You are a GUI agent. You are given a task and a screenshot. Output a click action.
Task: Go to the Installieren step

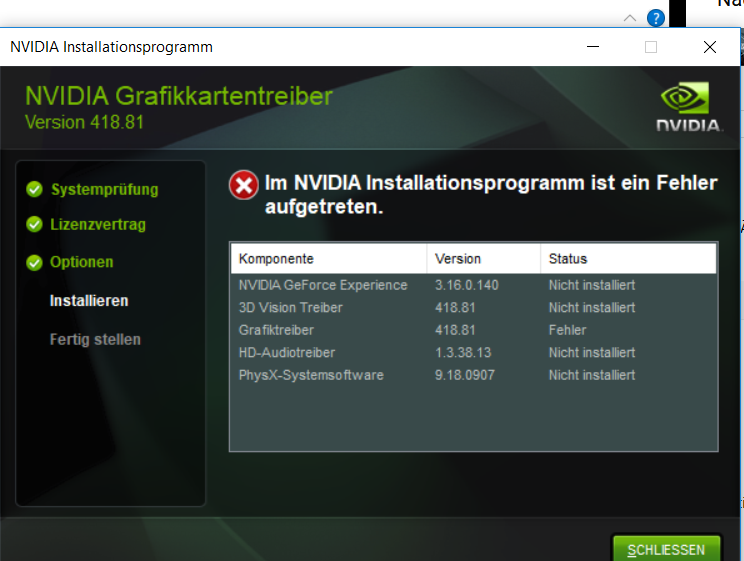[89, 300]
